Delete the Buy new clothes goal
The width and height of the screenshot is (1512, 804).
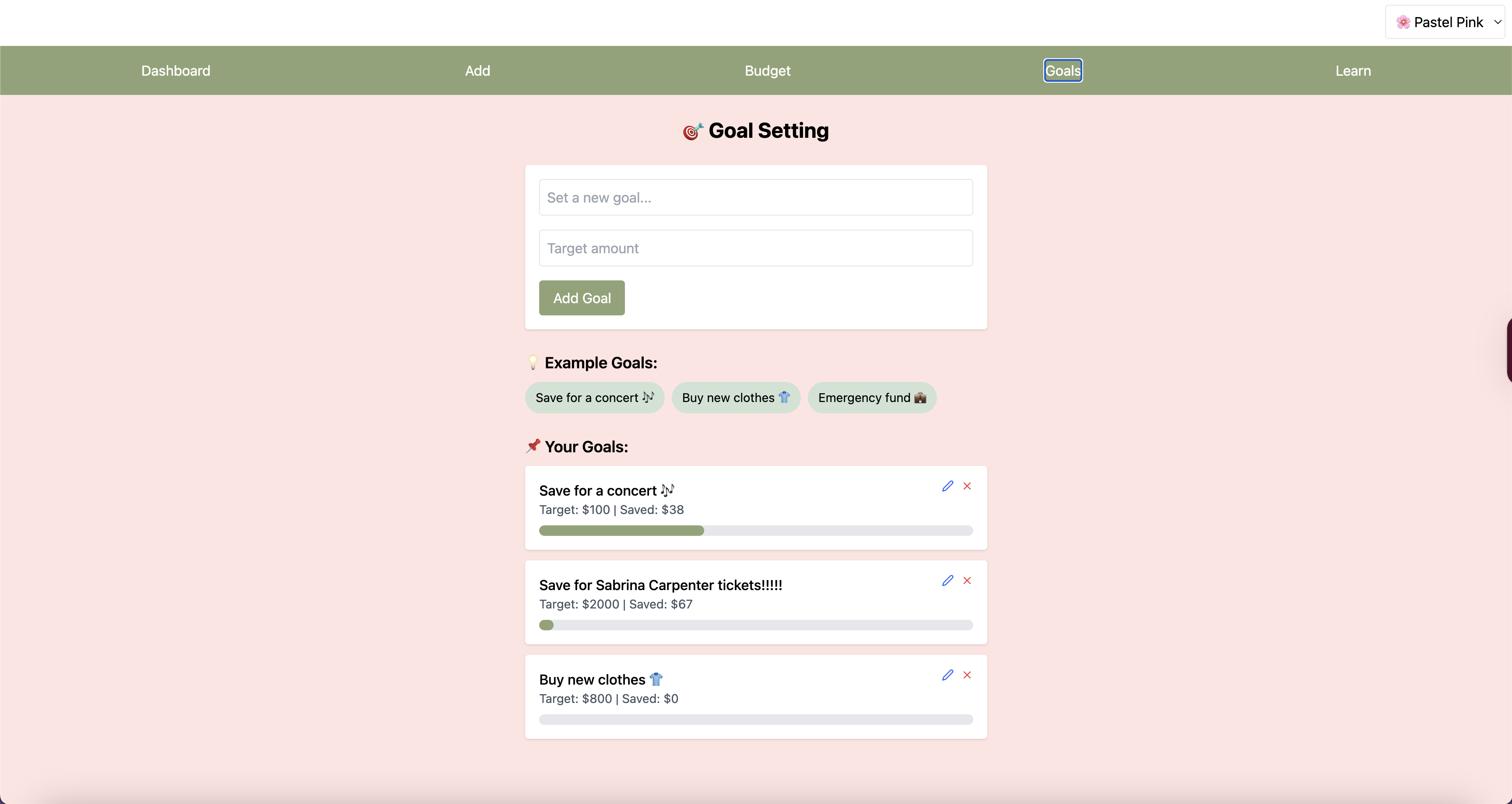tap(967, 675)
